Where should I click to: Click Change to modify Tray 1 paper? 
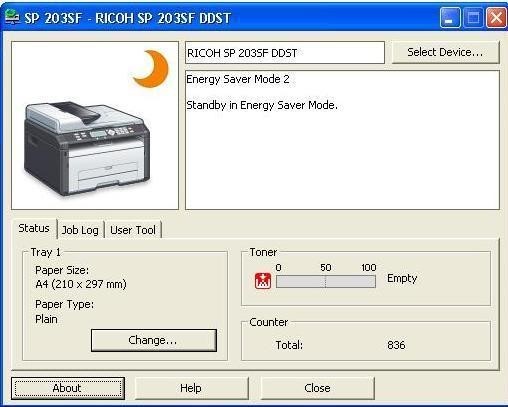(x=154, y=340)
